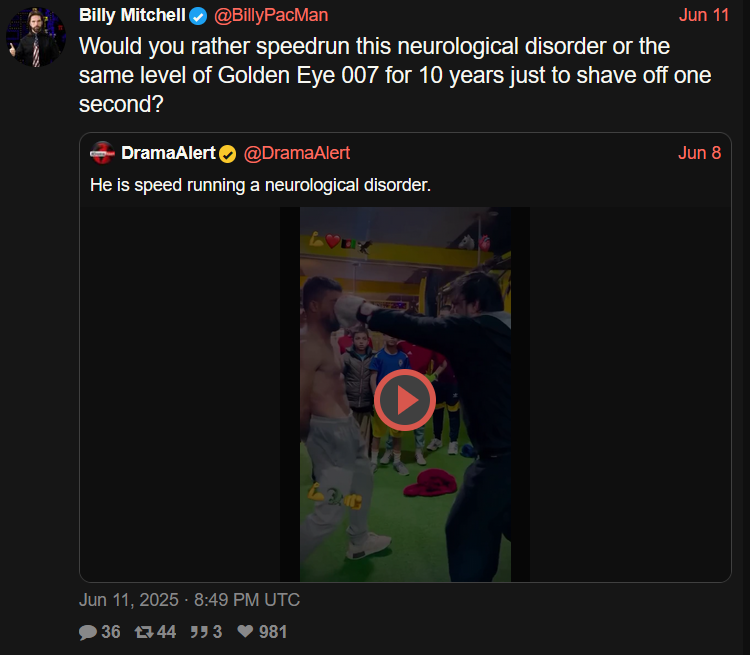Open the Jun 11 date link

point(704,15)
